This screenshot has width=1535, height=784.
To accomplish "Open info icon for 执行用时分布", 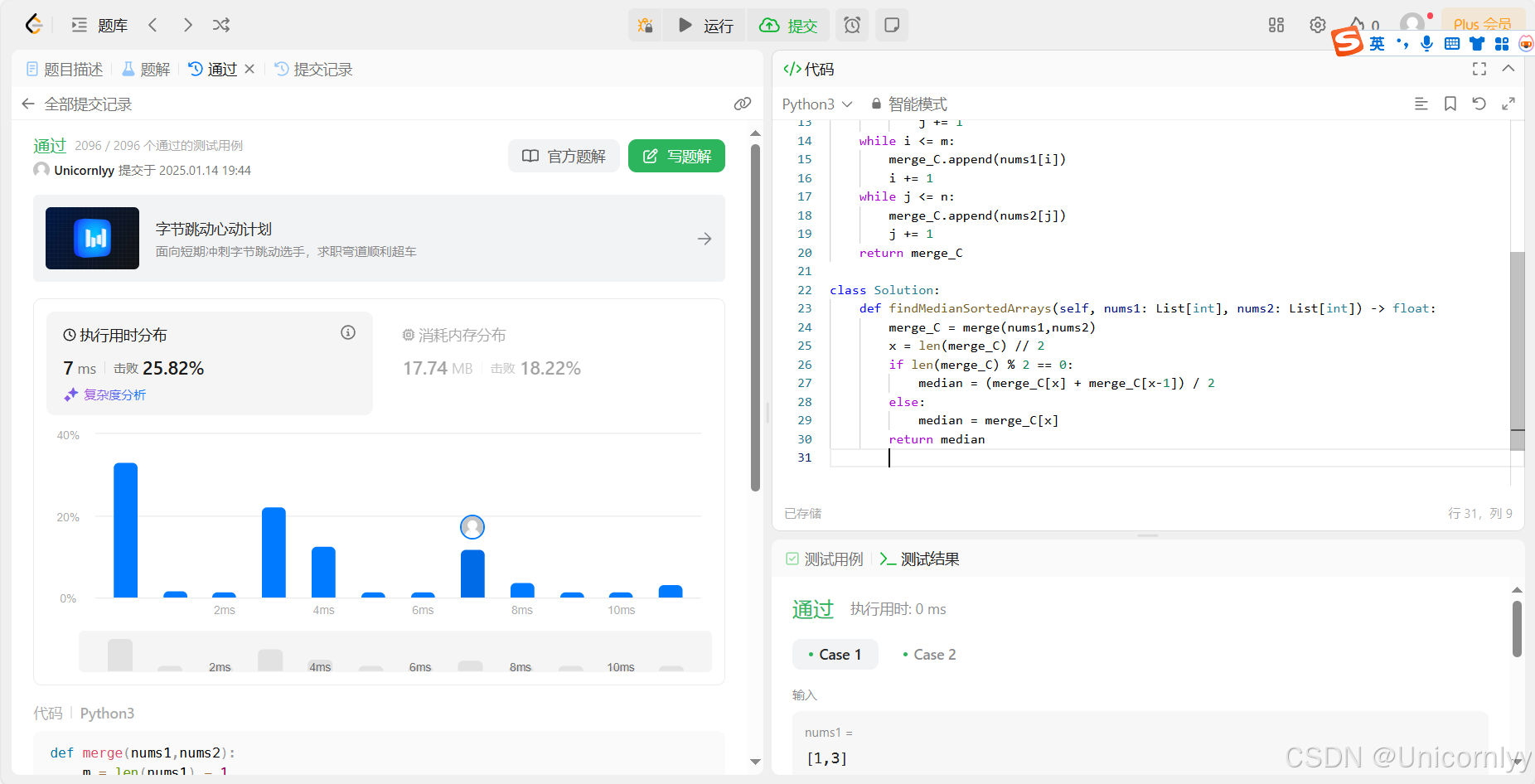I will [x=348, y=332].
